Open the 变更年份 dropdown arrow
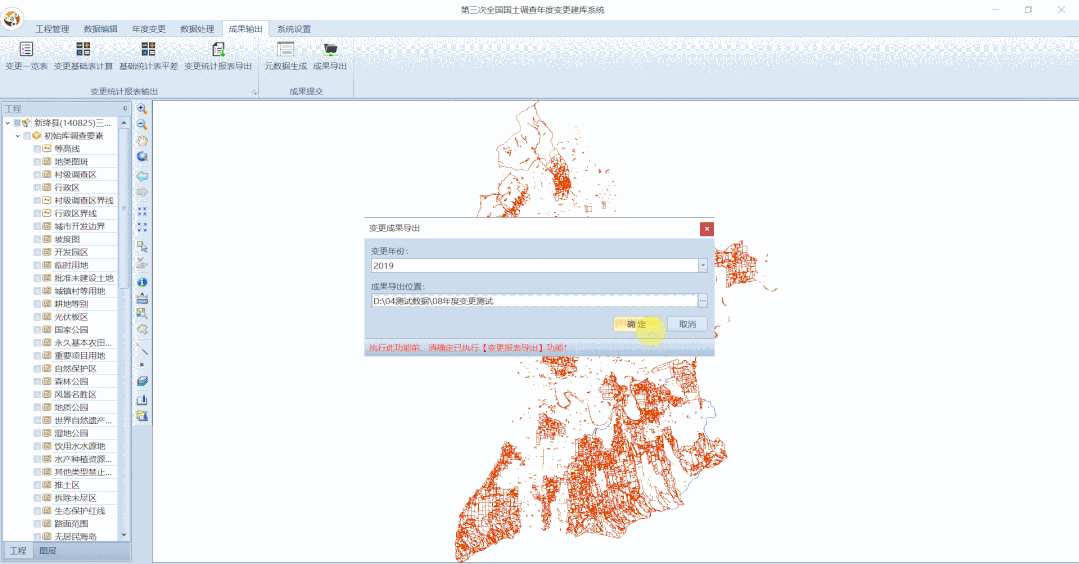 [x=703, y=265]
